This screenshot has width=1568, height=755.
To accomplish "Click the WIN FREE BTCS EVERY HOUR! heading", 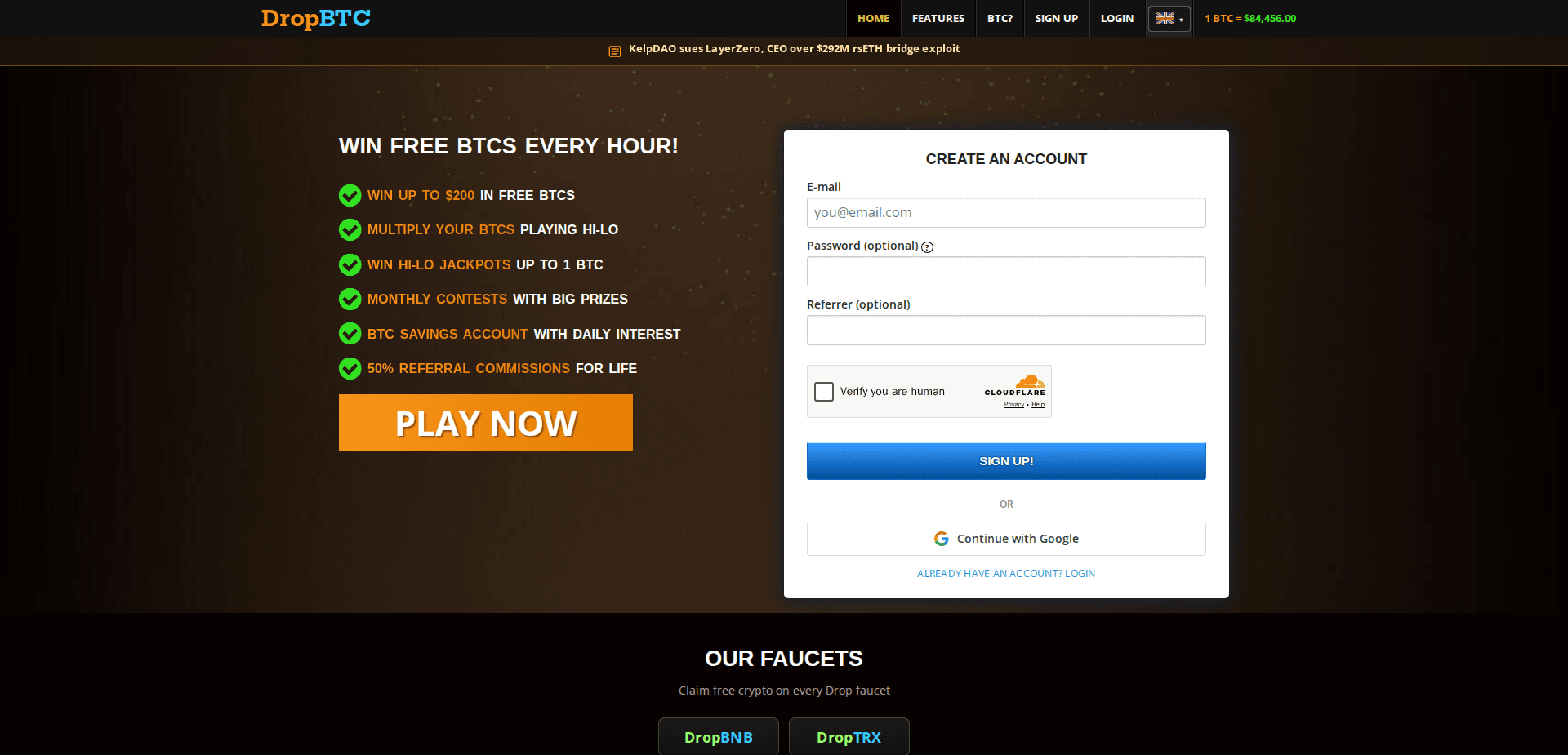I will click(x=509, y=146).
